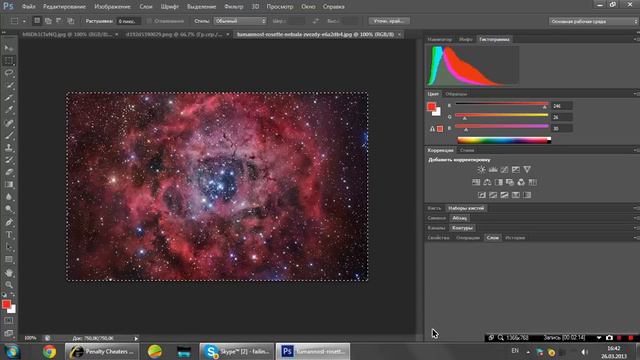
Task: Enable New selection mode in options bar
Action: pyautogui.click(x=37, y=21)
